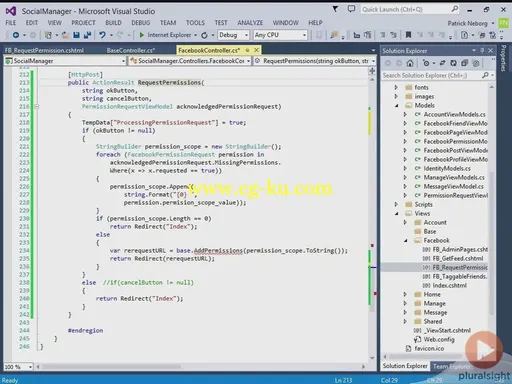This screenshot has height=384, width=512.
Task: Click the Undo arrow icon
Action: [102, 35]
